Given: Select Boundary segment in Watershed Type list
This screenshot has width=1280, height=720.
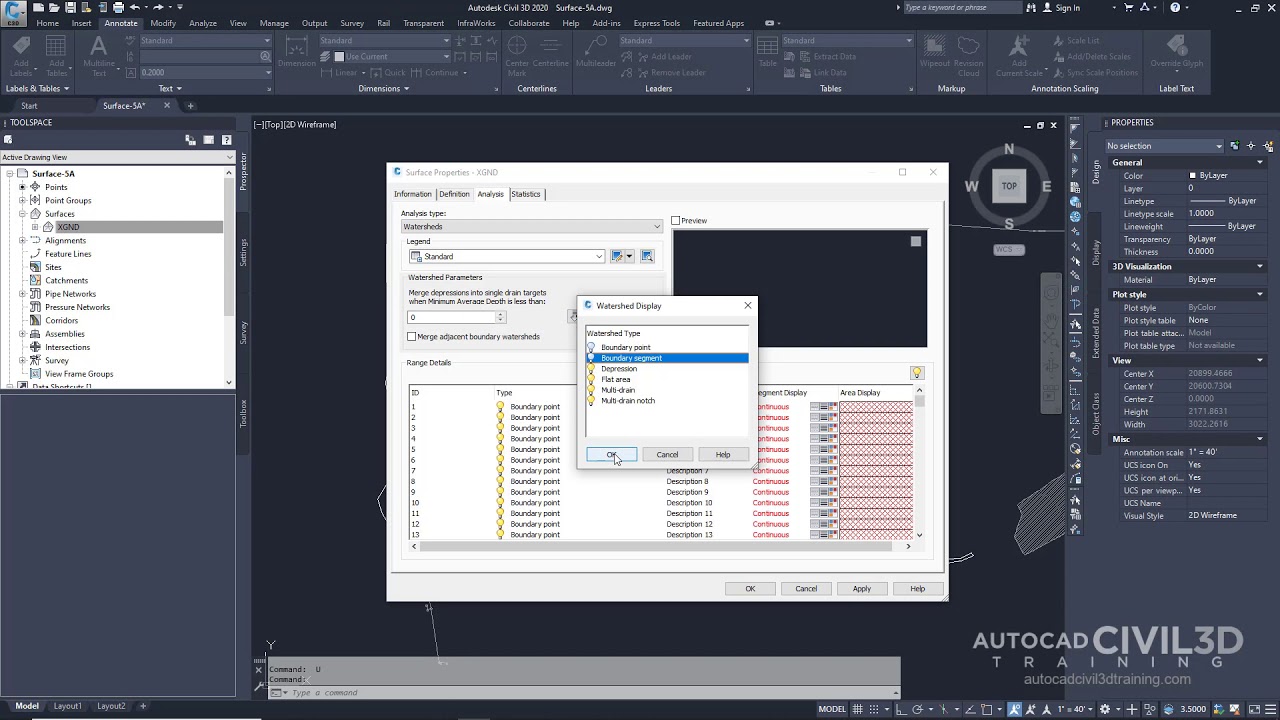Looking at the screenshot, I should (667, 358).
